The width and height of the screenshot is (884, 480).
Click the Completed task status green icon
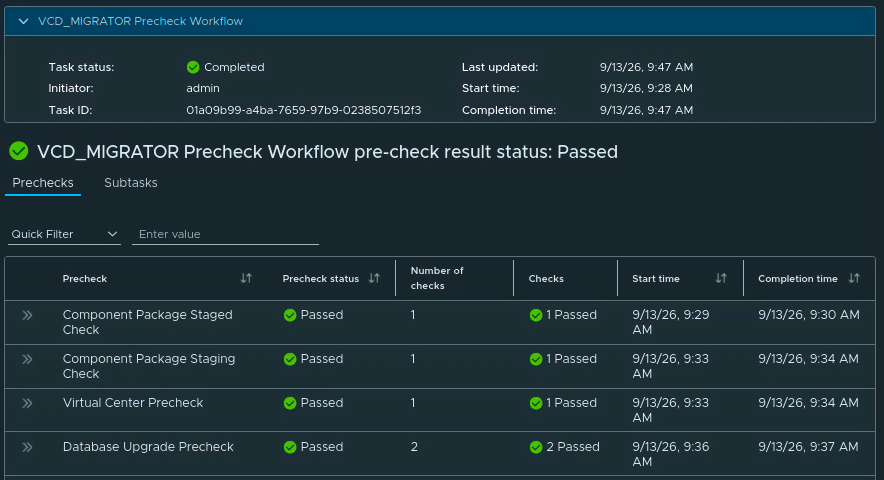[x=193, y=67]
